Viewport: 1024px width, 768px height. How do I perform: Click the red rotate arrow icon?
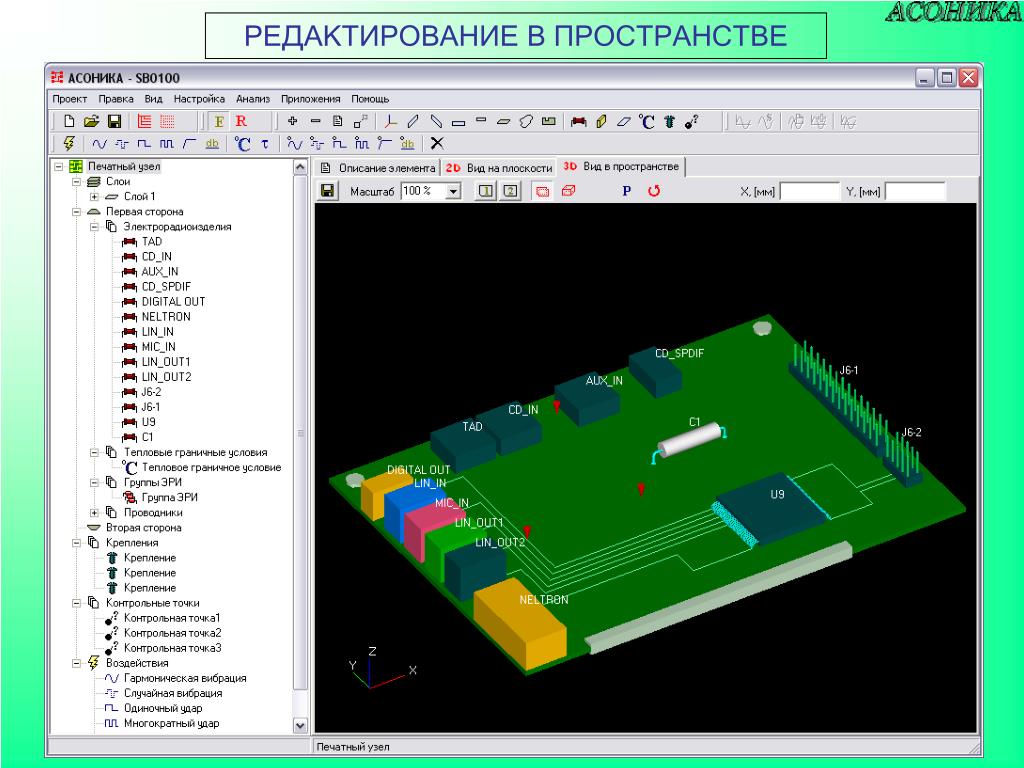point(654,191)
